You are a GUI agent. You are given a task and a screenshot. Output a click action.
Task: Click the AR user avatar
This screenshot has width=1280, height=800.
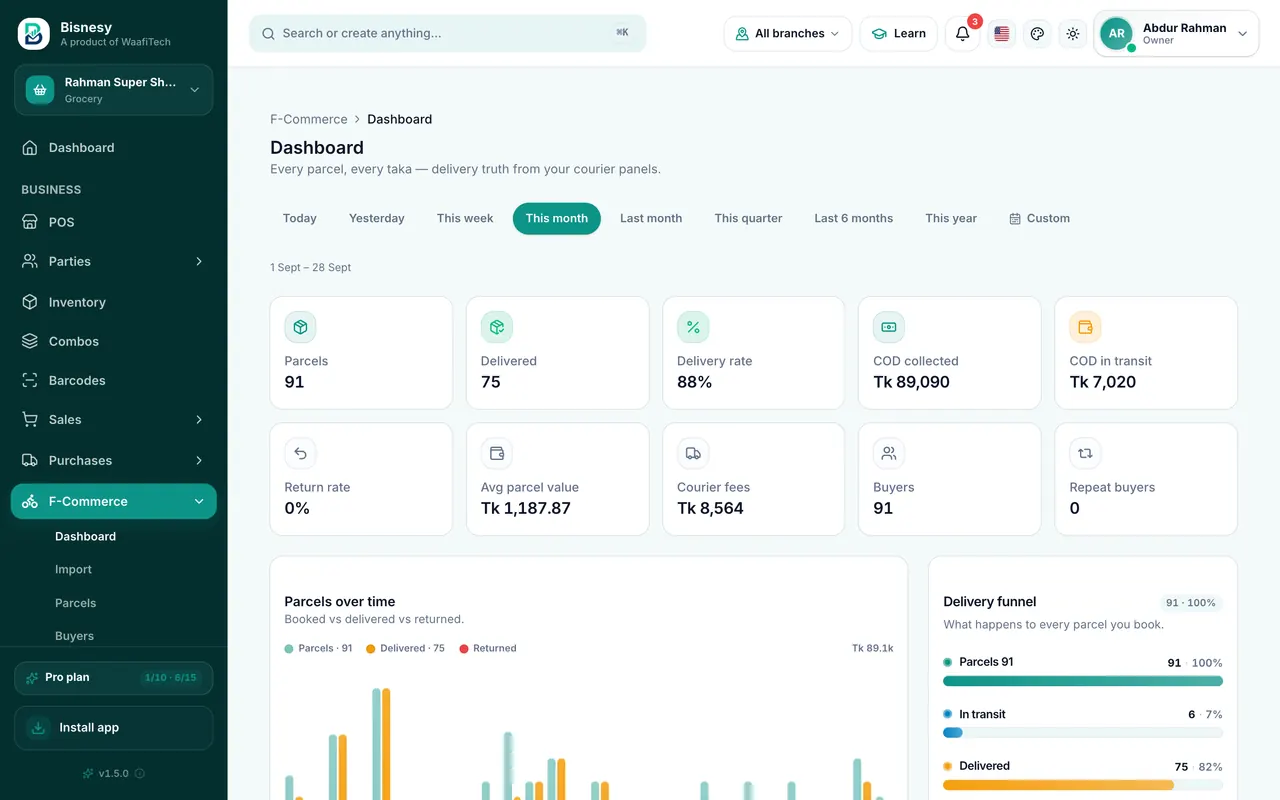(x=1117, y=33)
